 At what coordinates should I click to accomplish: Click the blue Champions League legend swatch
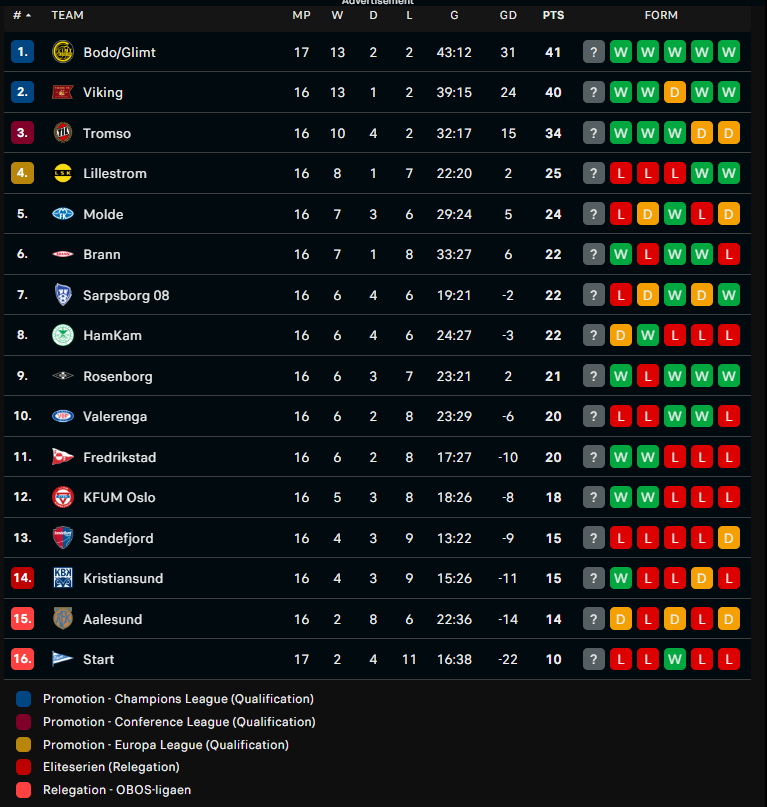[24, 699]
